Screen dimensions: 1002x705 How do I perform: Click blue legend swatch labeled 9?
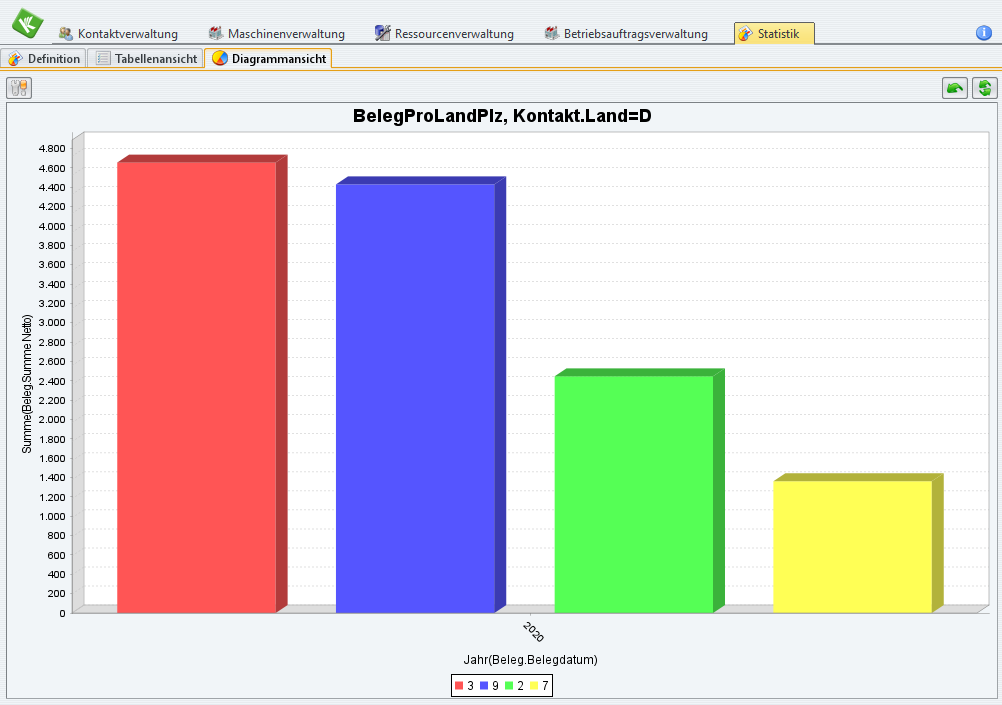click(484, 686)
